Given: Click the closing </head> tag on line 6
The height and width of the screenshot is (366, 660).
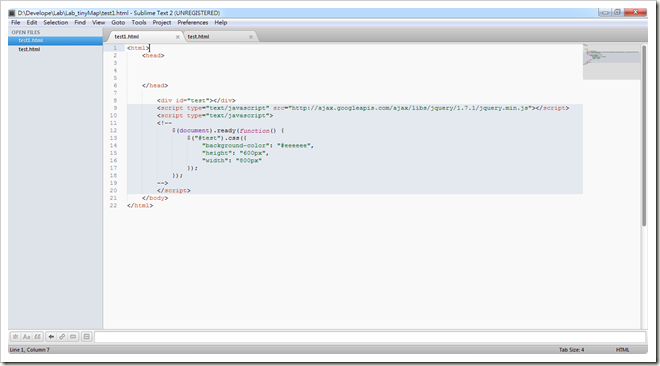Looking at the screenshot, I should point(155,85).
